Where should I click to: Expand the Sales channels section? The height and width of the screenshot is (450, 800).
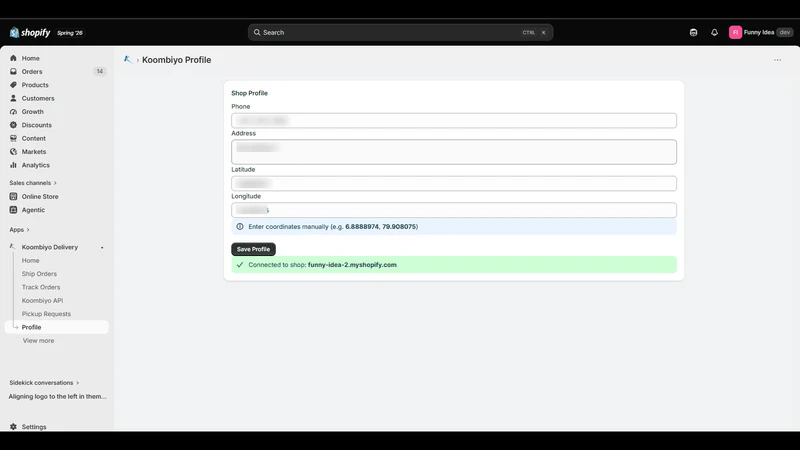(x=33, y=183)
